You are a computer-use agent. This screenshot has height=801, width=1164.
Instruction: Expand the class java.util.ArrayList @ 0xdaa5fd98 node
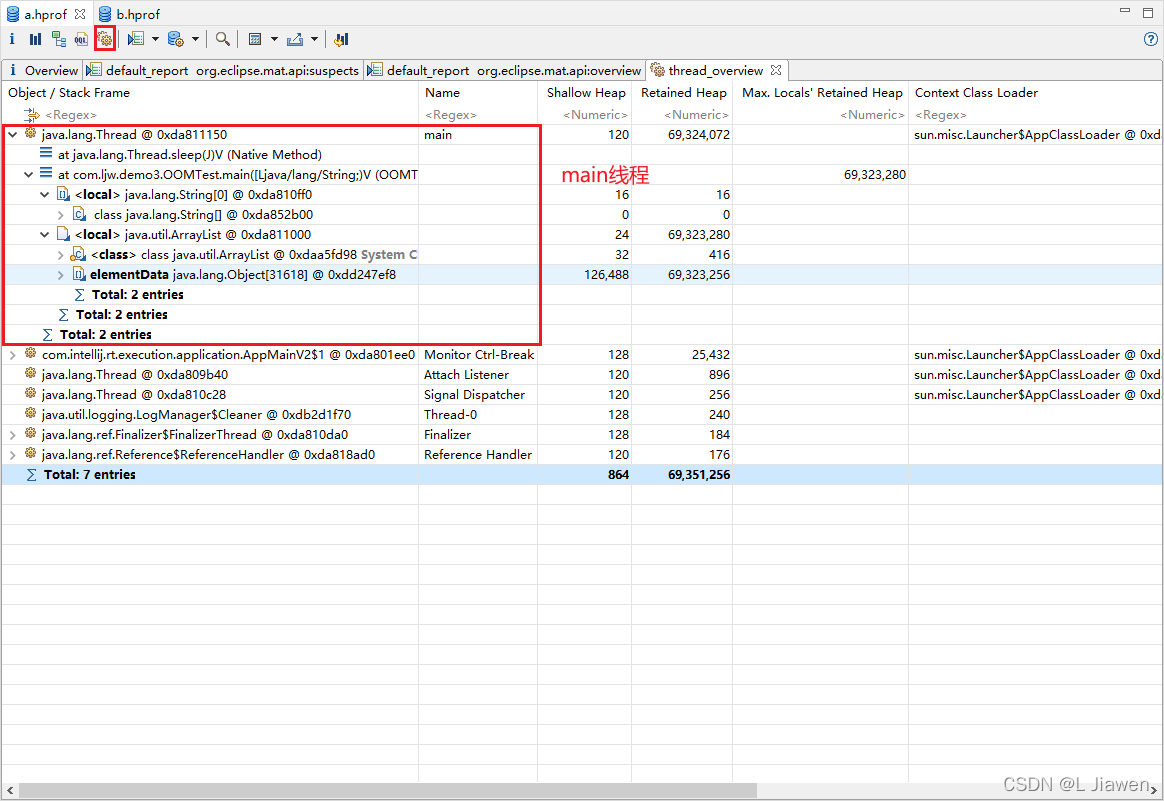click(61, 255)
